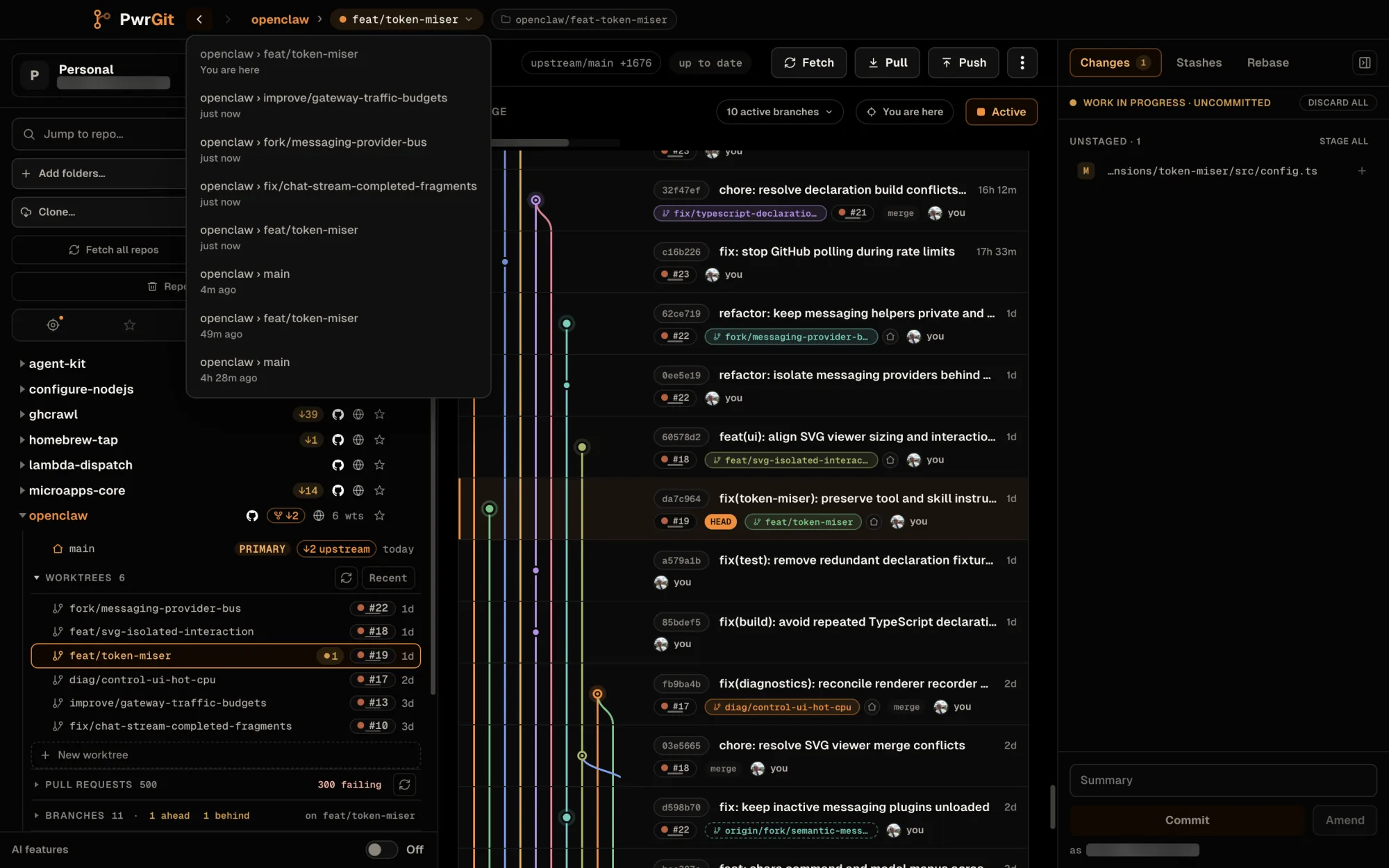Click the Fetch button
This screenshot has width=1389, height=868.
tap(808, 62)
